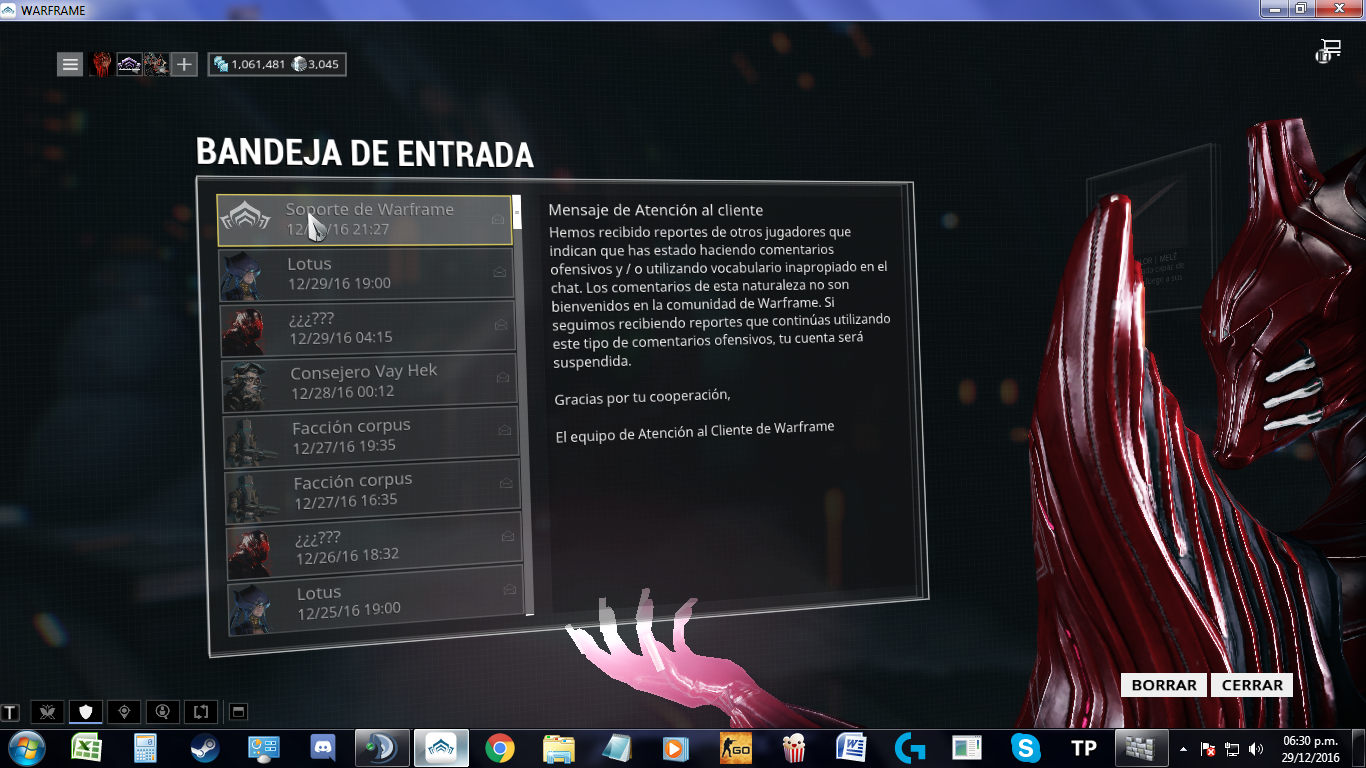
Task: Open Excel from the taskbar
Action: pos(87,748)
